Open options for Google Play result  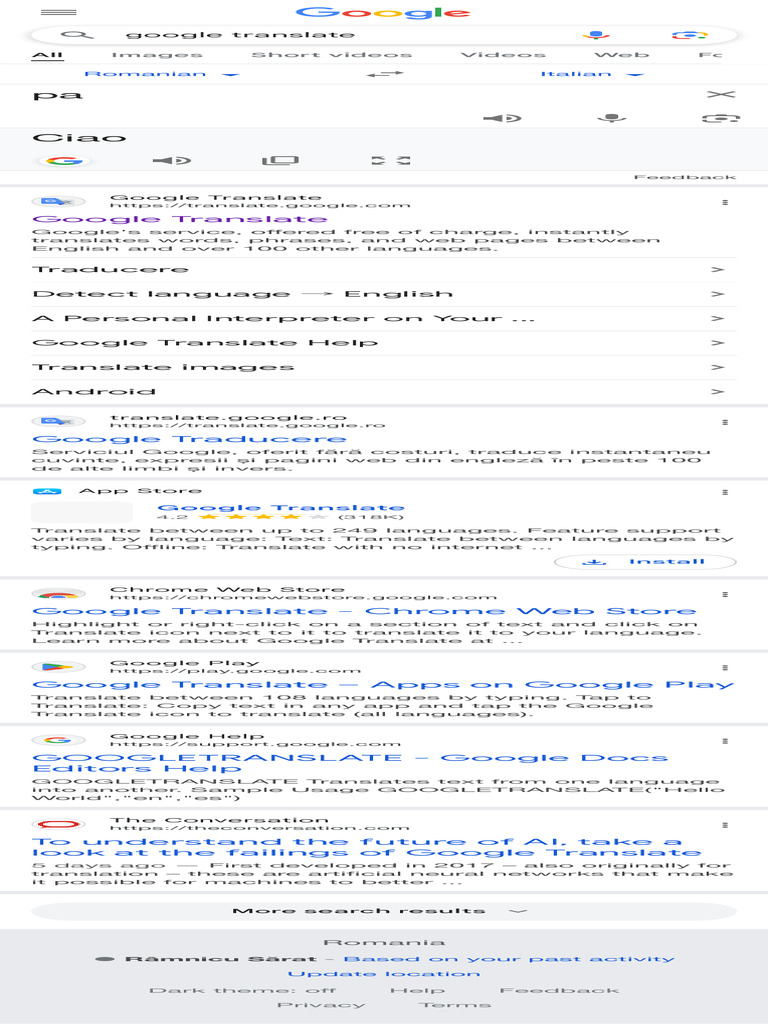[725, 667]
